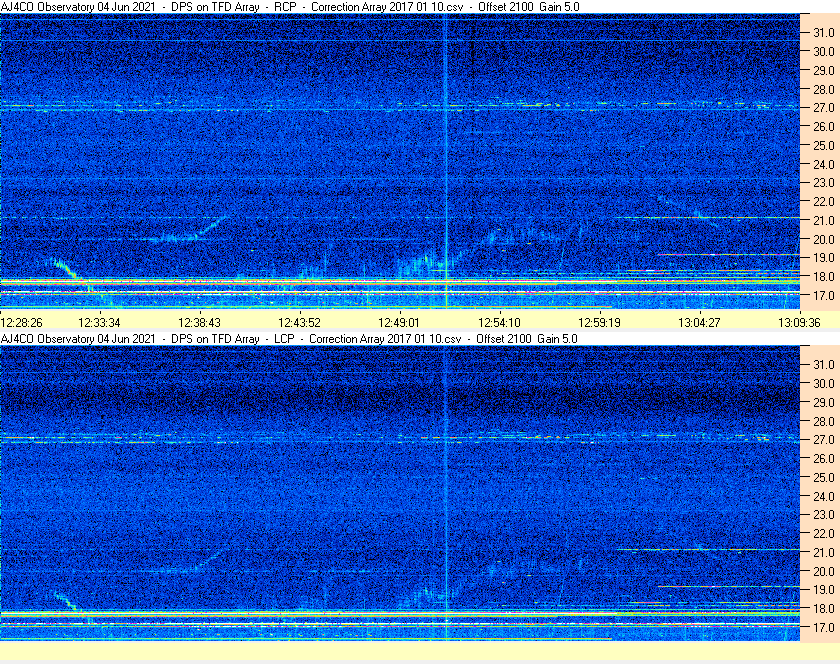
Task: Click the 13:09:36 time label
Action: (x=799, y=323)
